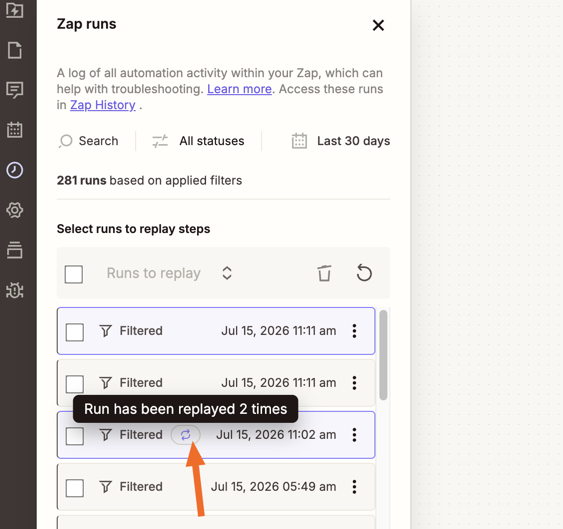The image size is (563, 529).
Task: Open the bug debug icon in sidebar
Action: pyautogui.click(x=15, y=290)
